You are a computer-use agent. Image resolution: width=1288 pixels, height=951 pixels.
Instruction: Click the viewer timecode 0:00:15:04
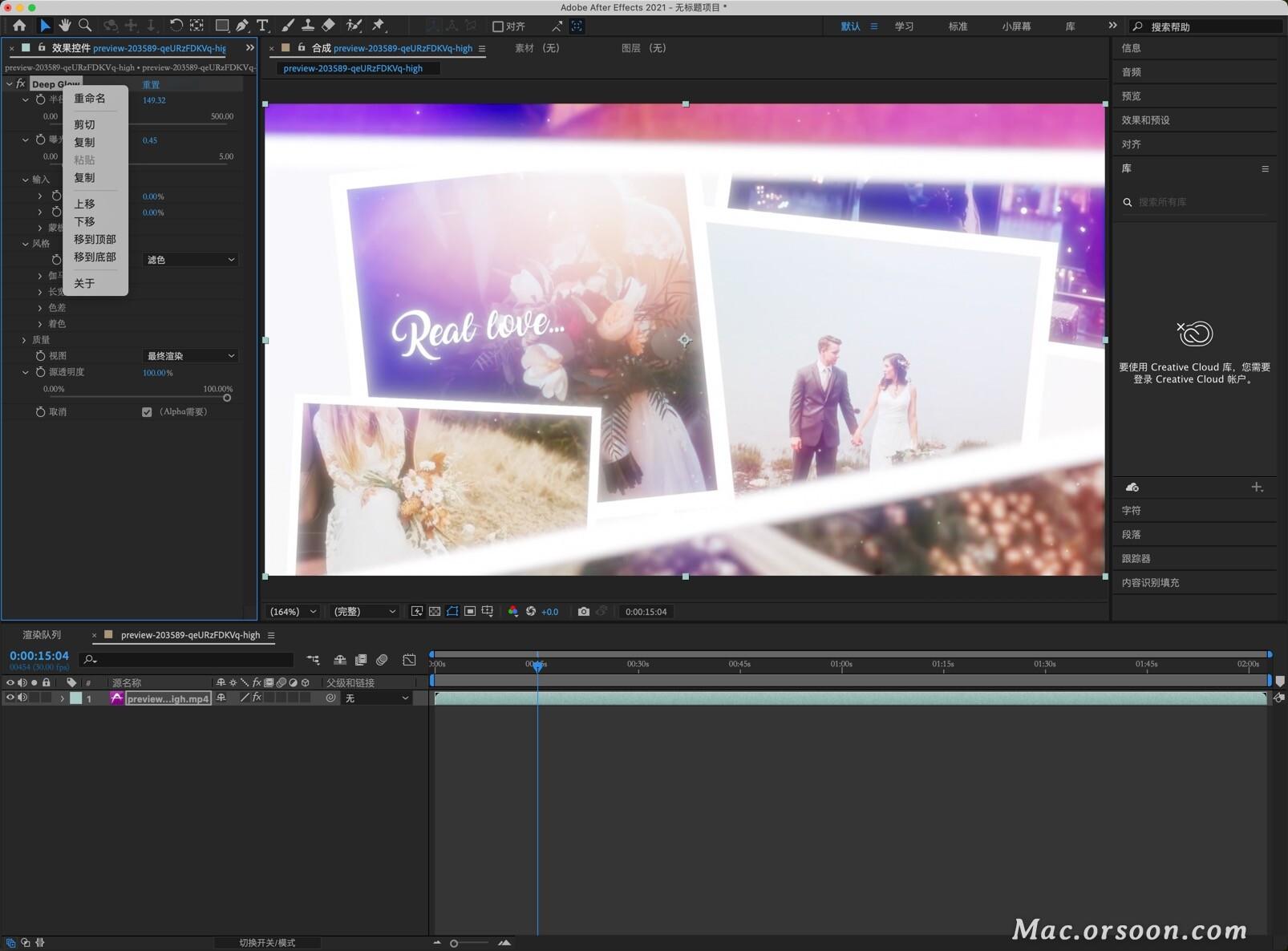click(x=646, y=612)
